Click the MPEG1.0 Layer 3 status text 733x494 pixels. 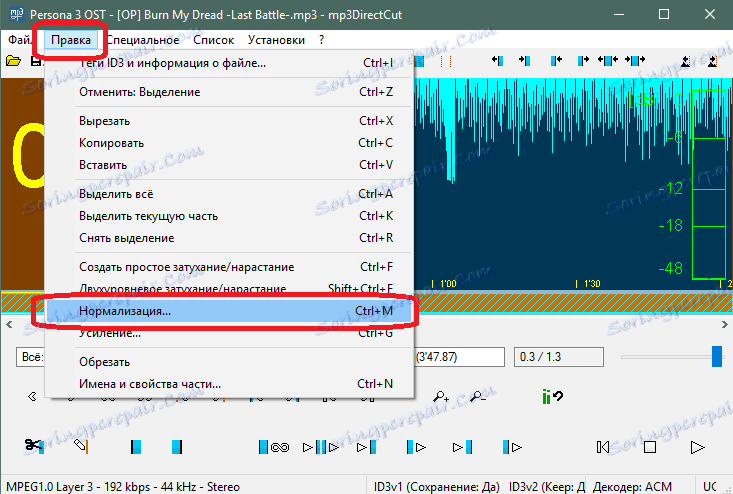[x=123, y=487]
